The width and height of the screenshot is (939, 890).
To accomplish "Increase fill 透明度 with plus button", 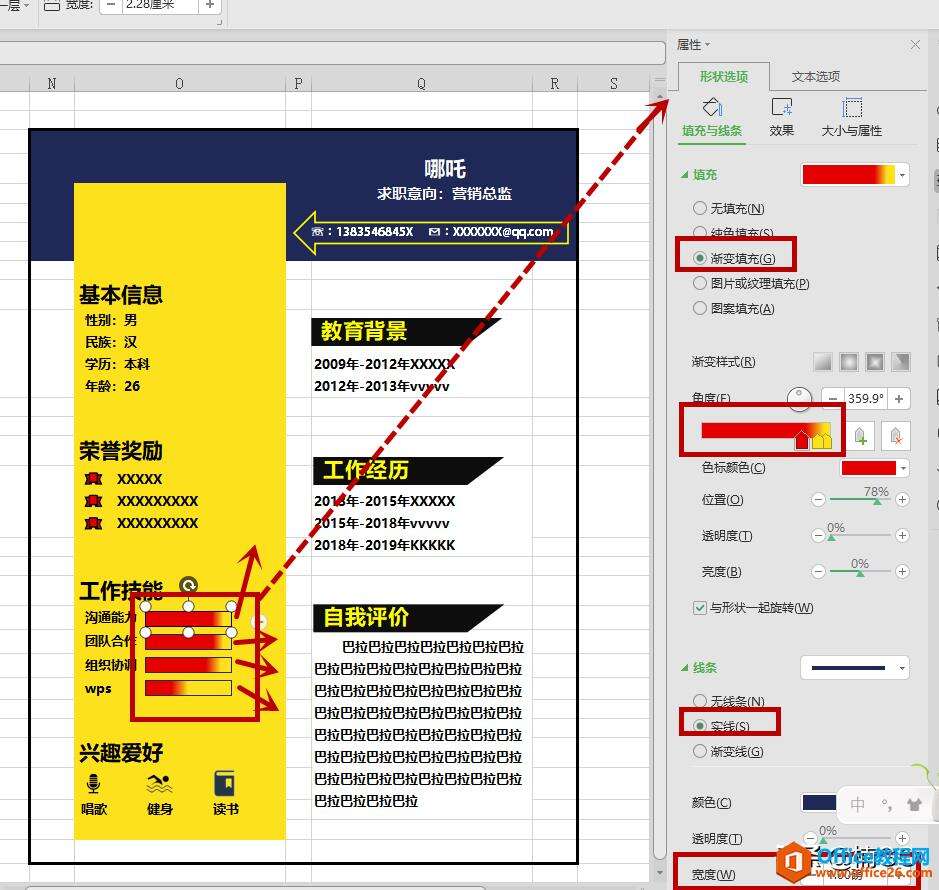I will coord(902,535).
